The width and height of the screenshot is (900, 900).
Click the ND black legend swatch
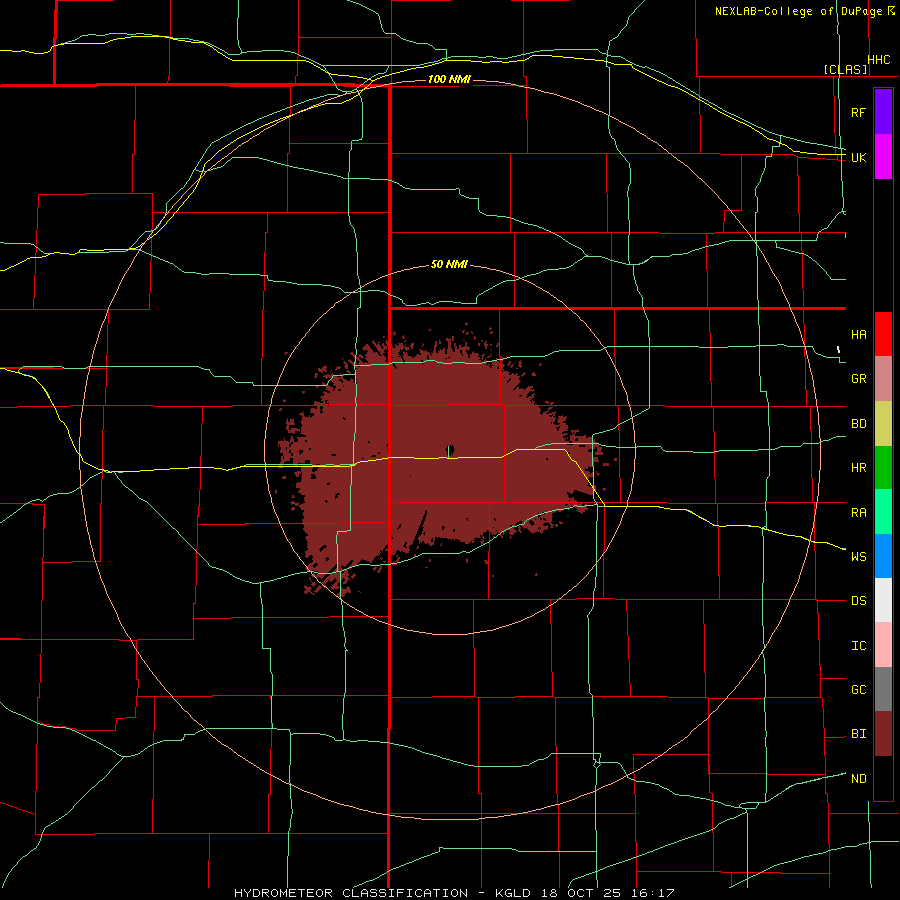(x=883, y=778)
